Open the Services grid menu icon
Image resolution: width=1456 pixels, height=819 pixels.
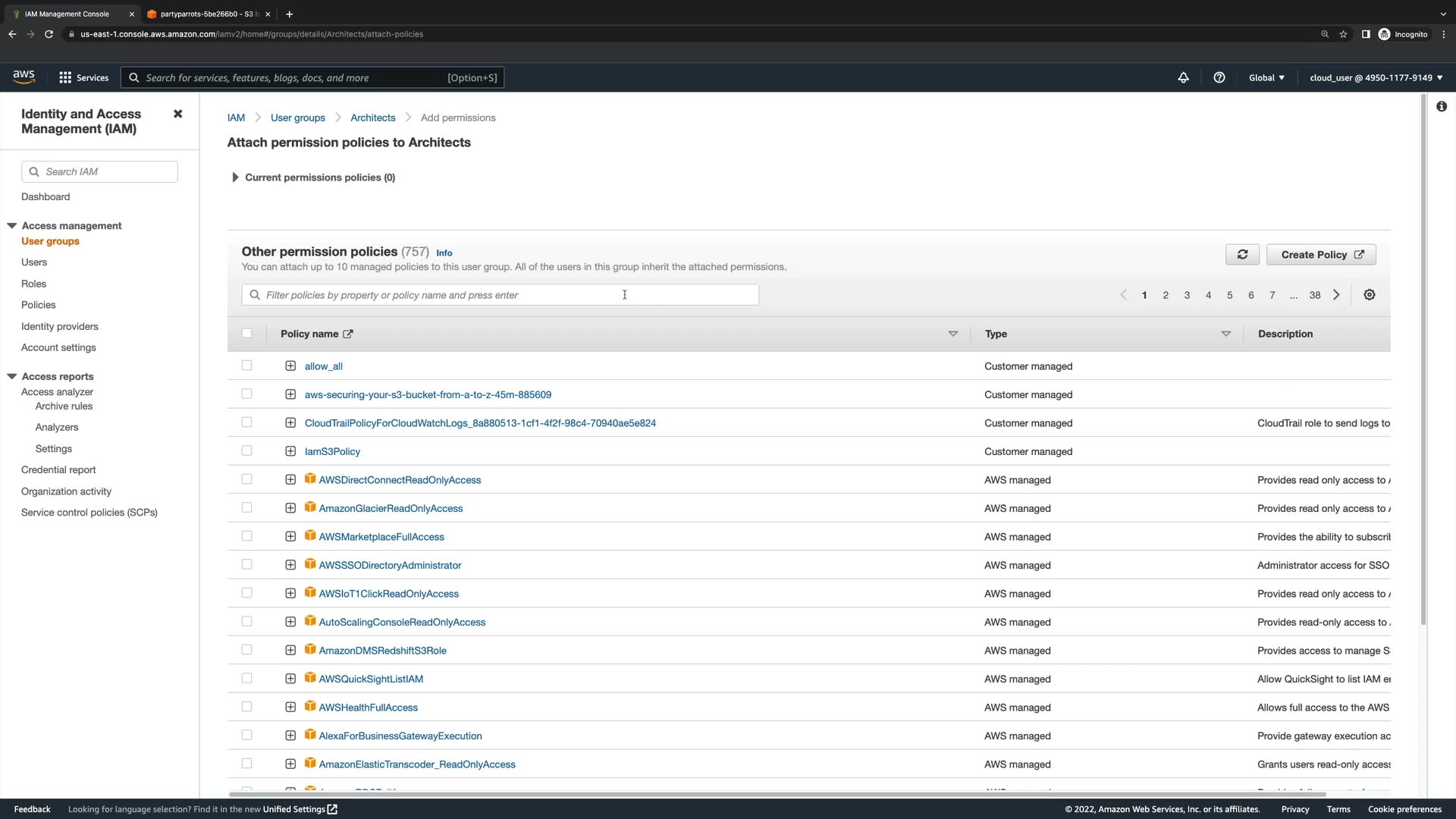pyautogui.click(x=65, y=77)
